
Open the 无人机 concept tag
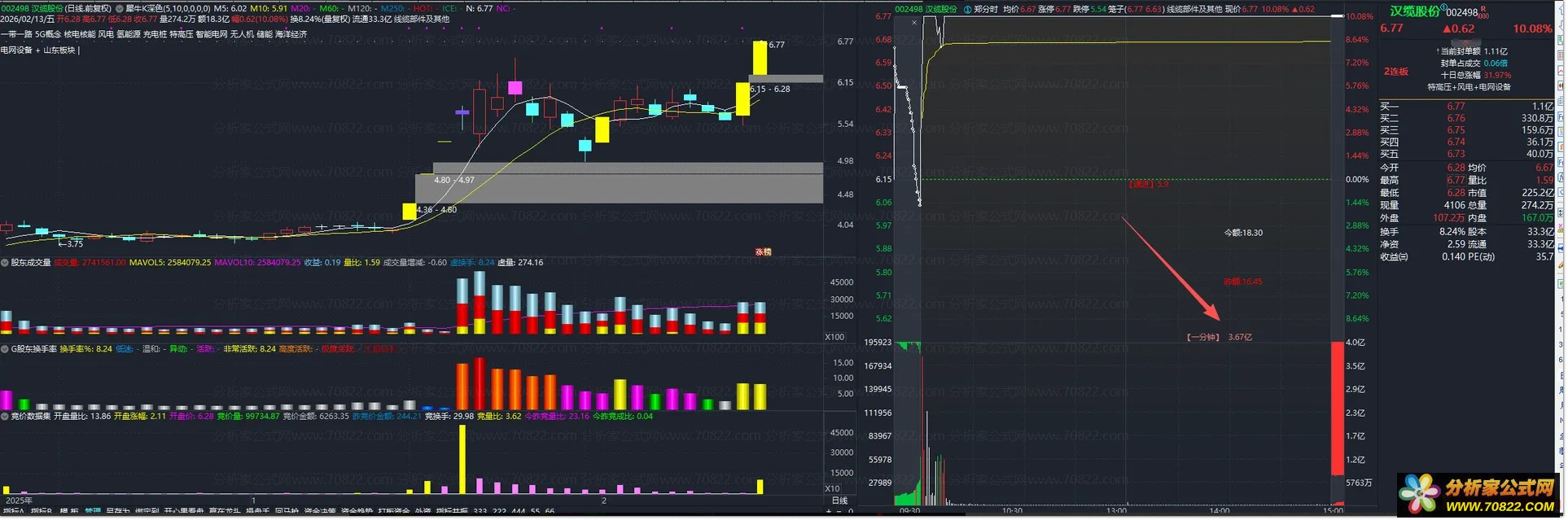pos(242,35)
